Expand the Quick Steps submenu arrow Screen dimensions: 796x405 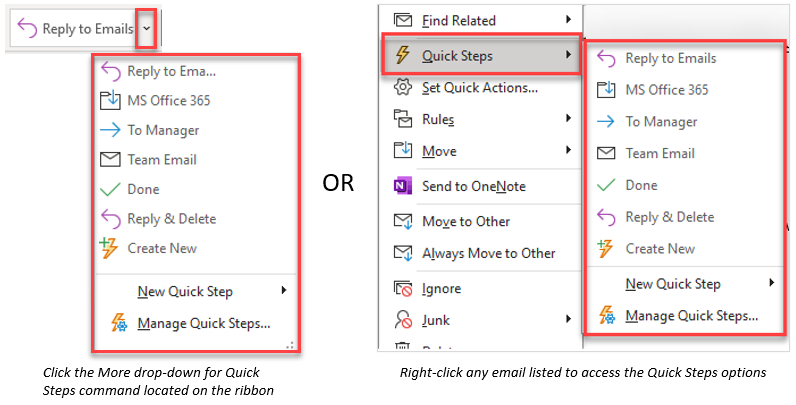[x=569, y=54]
